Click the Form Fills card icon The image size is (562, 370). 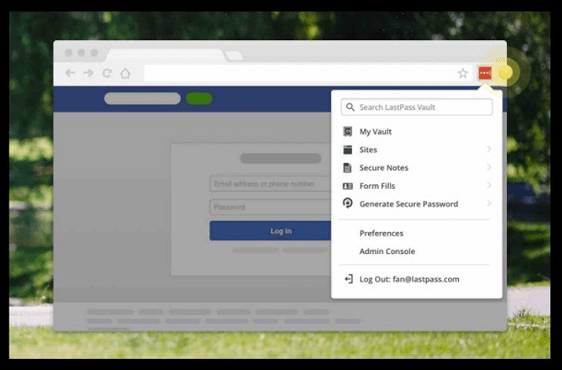(348, 186)
